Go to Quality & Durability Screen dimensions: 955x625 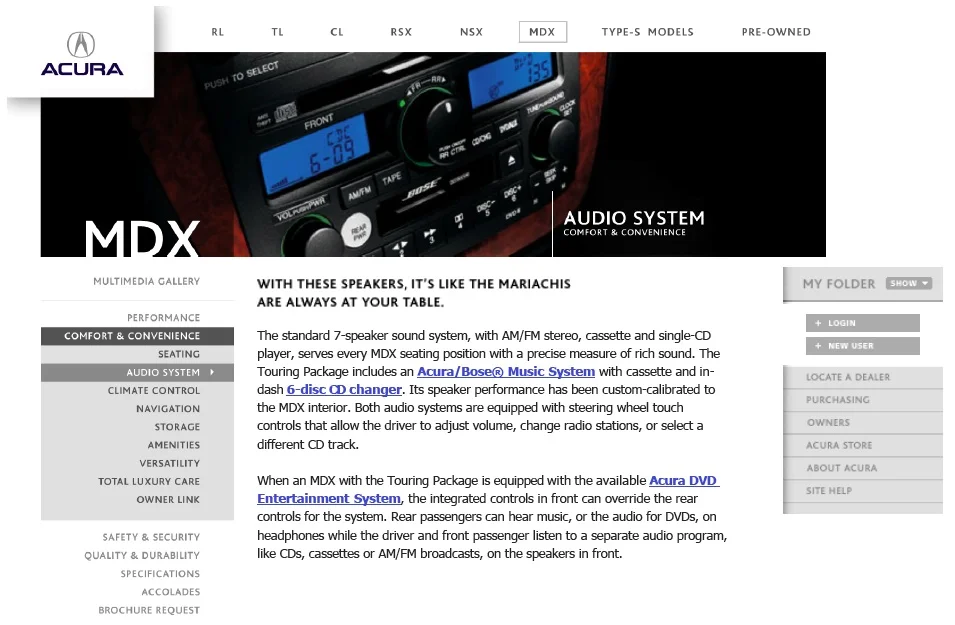(142, 556)
